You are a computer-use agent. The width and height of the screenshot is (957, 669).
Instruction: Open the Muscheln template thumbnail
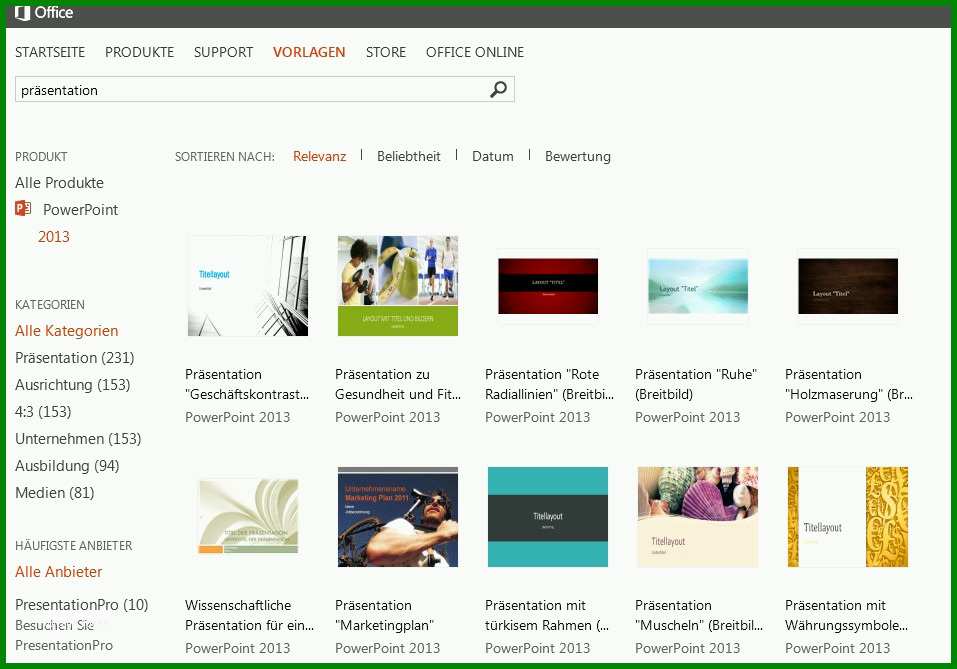[x=698, y=517]
